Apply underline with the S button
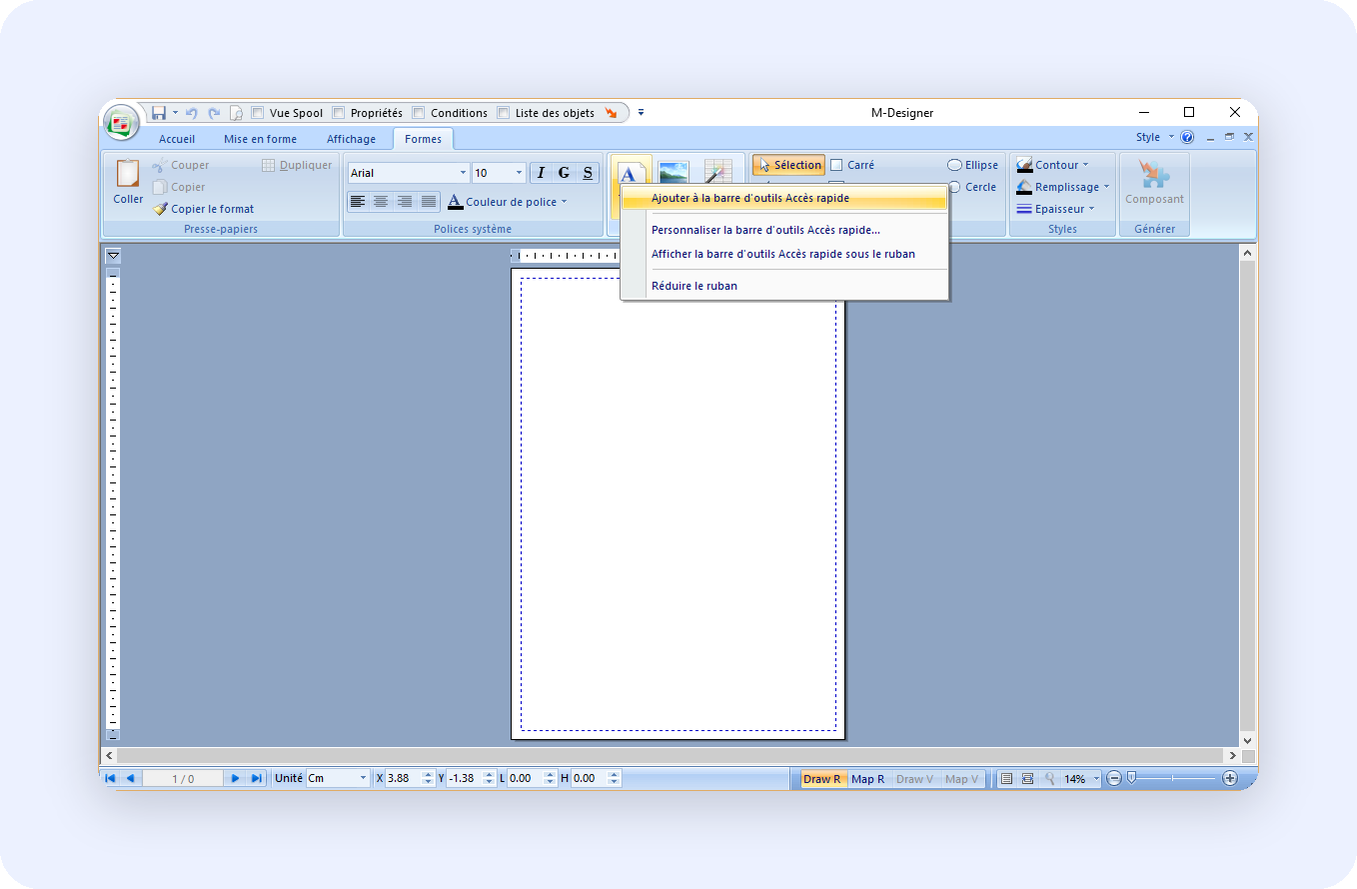Image resolution: width=1357 pixels, height=889 pixels. click(587, 173)
